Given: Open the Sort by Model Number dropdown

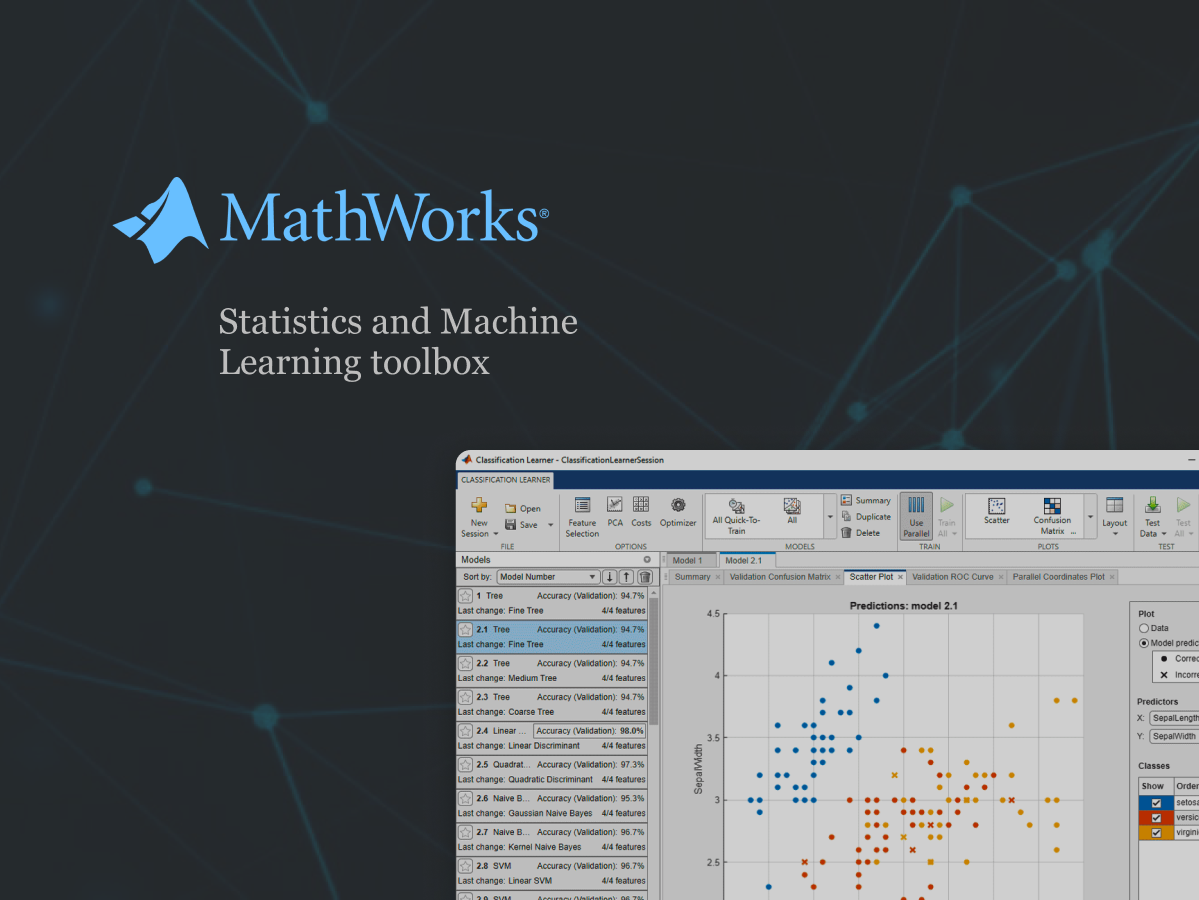Looking at the screenshot, I should pyautogui.click(x=548, y=577).
